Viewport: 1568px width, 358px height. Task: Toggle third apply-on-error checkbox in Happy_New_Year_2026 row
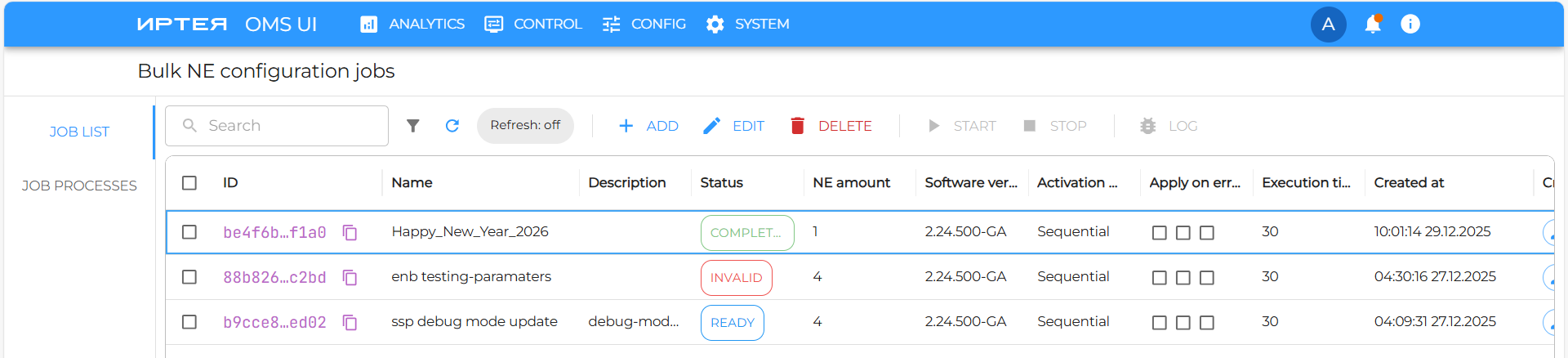(x=1207, y=233)
